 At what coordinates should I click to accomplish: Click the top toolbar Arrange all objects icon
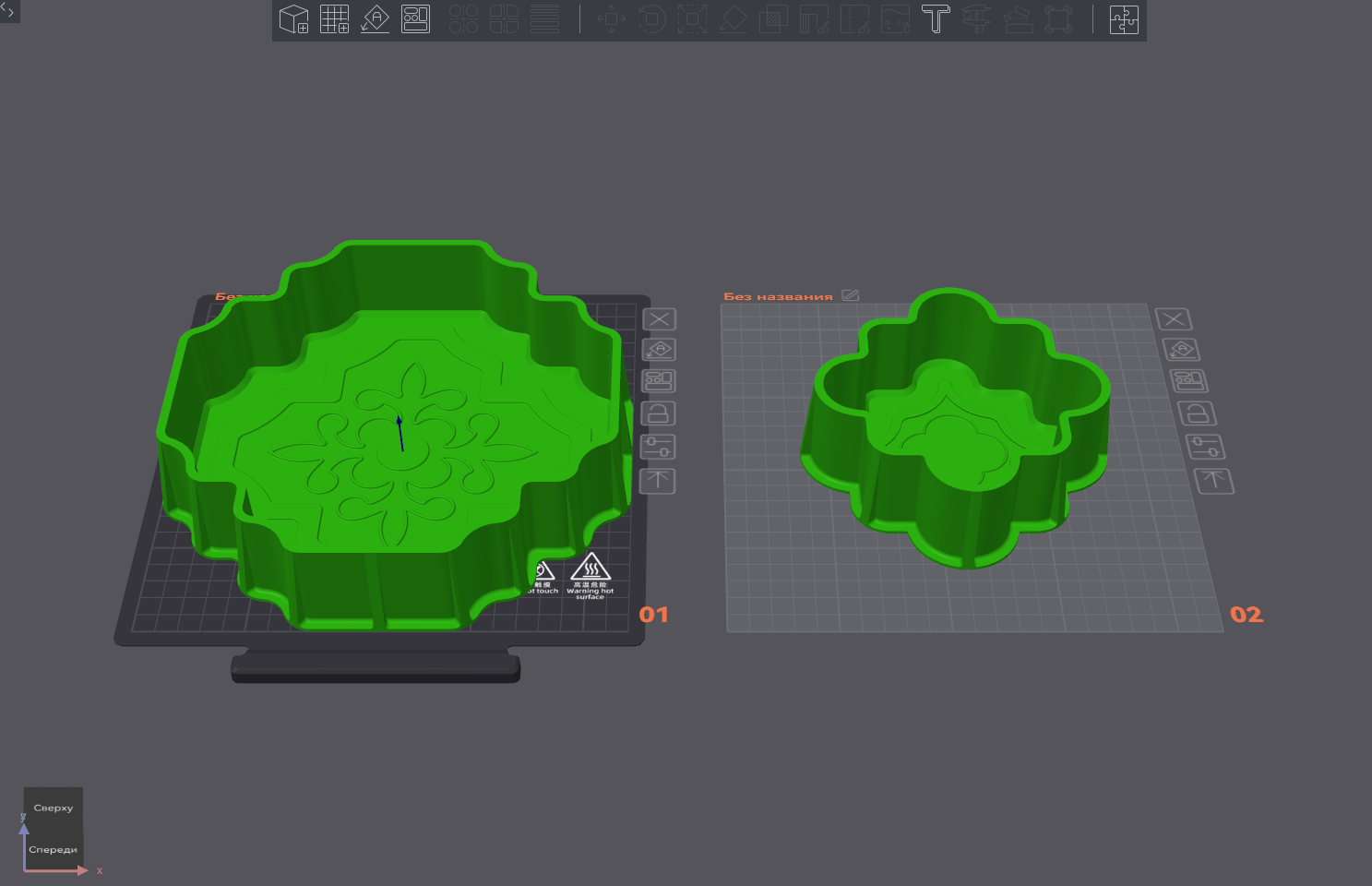[415, 19]
